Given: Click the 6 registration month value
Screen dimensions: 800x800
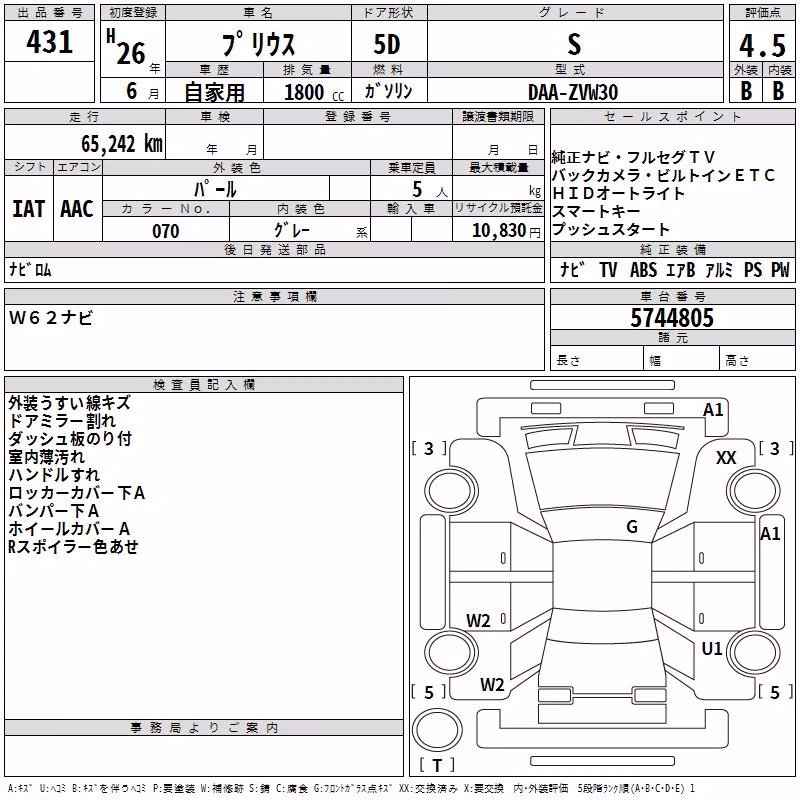Looking at the screenshot, I should (132, 91).
